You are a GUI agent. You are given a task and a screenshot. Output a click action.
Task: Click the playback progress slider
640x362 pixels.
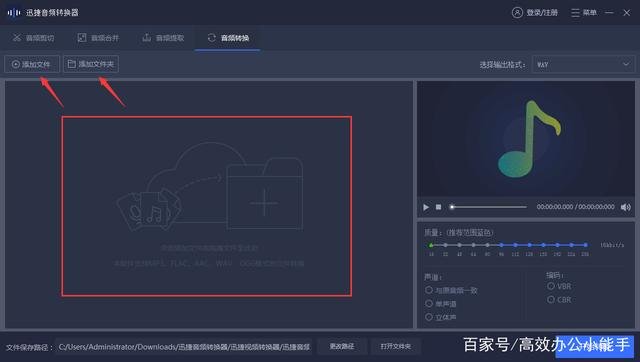pyautogui.click(x=488, y=207)
